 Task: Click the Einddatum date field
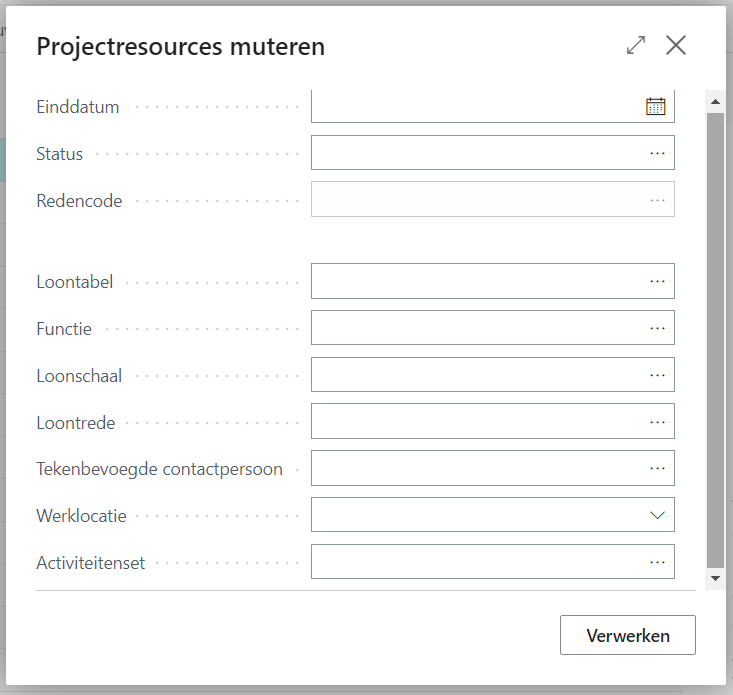coord(475,106)
